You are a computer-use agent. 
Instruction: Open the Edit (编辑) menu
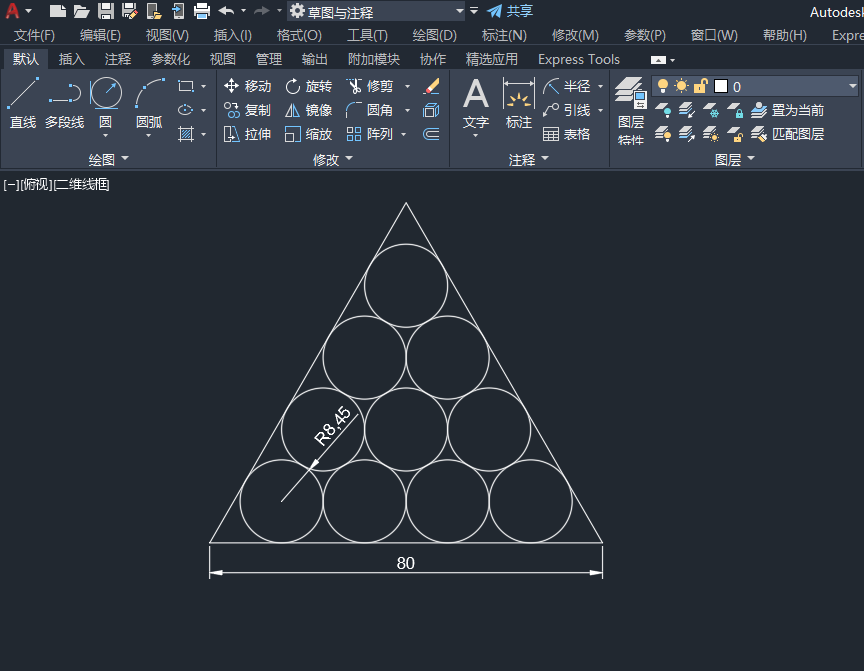tap(100, 35)
